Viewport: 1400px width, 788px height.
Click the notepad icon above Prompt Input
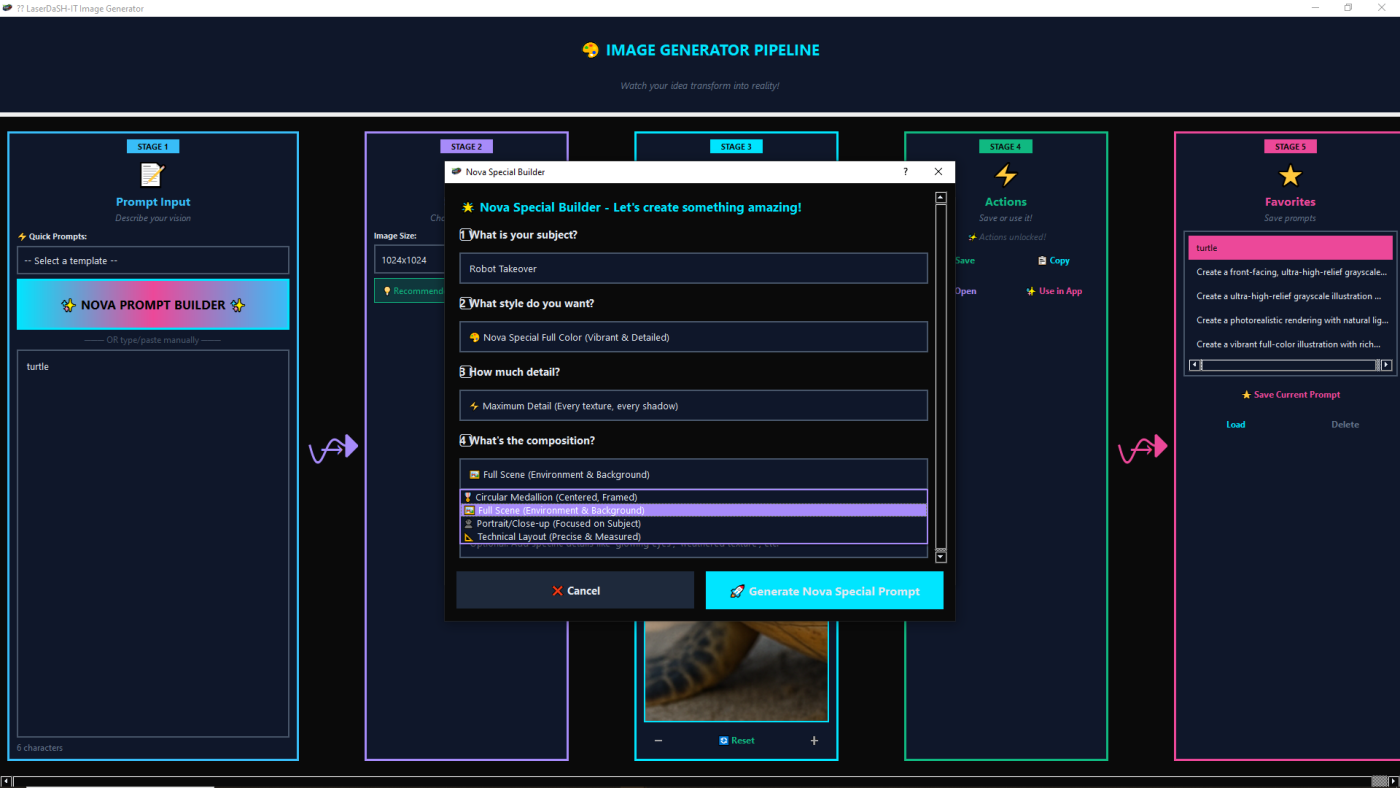coord(152,176)
